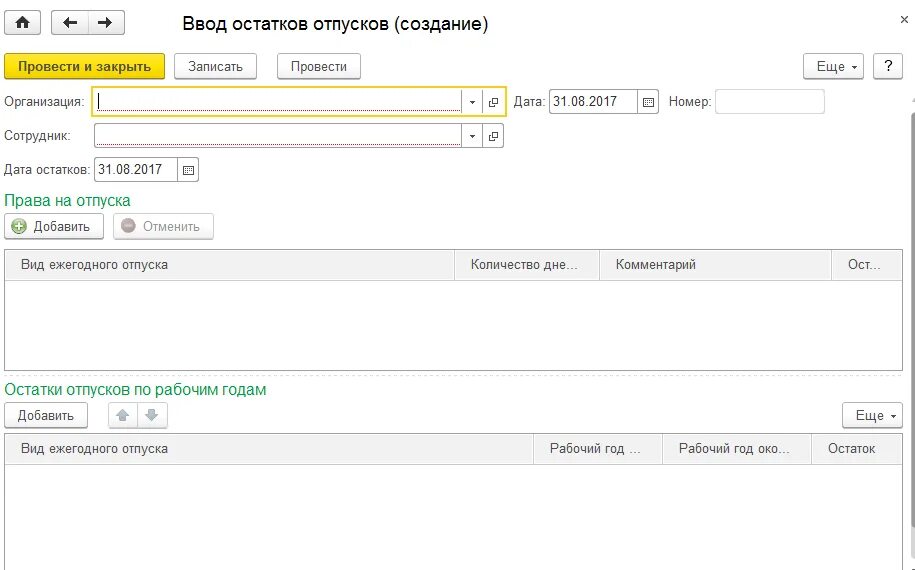Navigate forward with the right arrow

click(x=106, y=23)
